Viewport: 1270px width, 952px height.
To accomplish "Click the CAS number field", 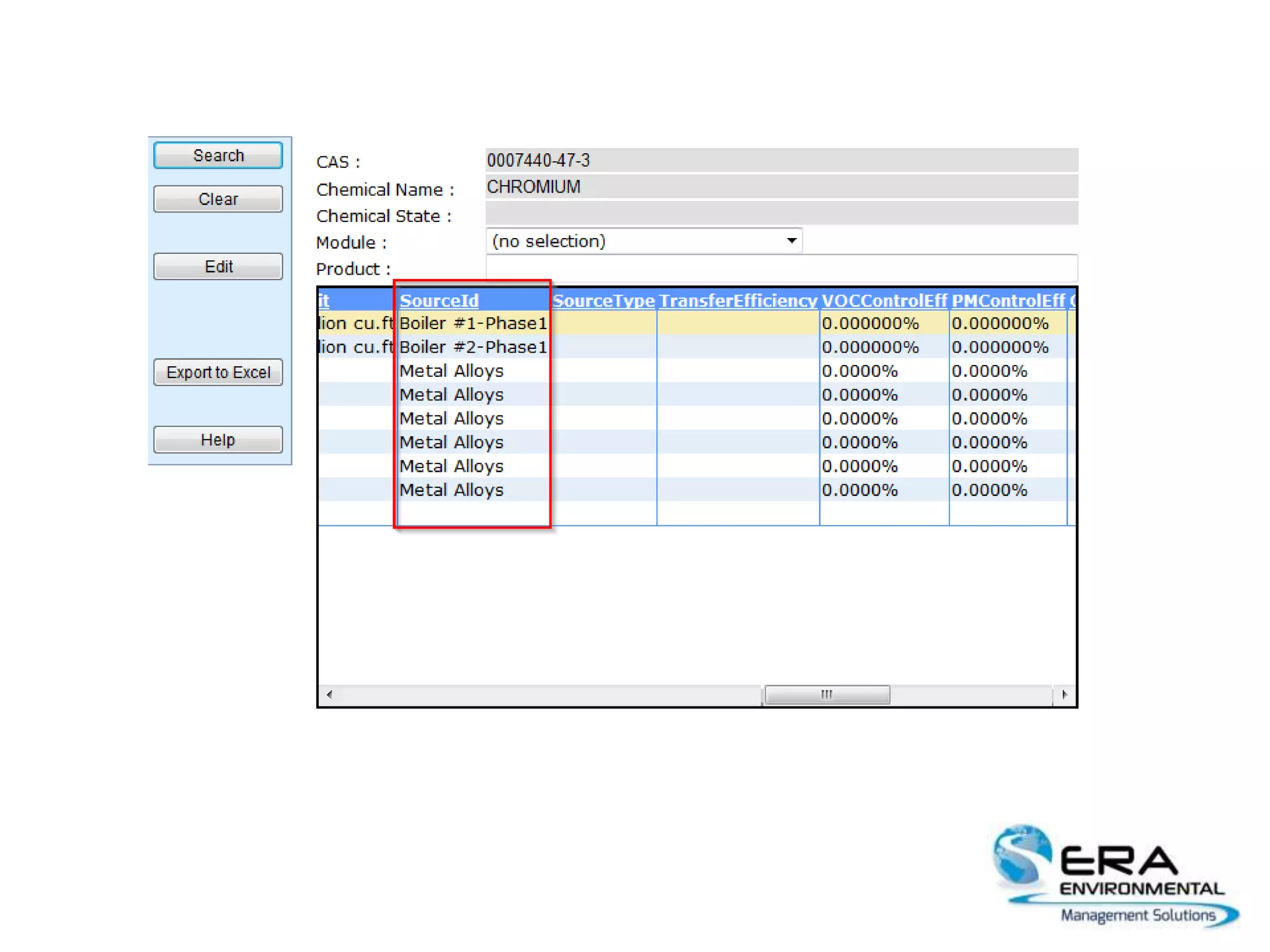I will tap(781, 161).
